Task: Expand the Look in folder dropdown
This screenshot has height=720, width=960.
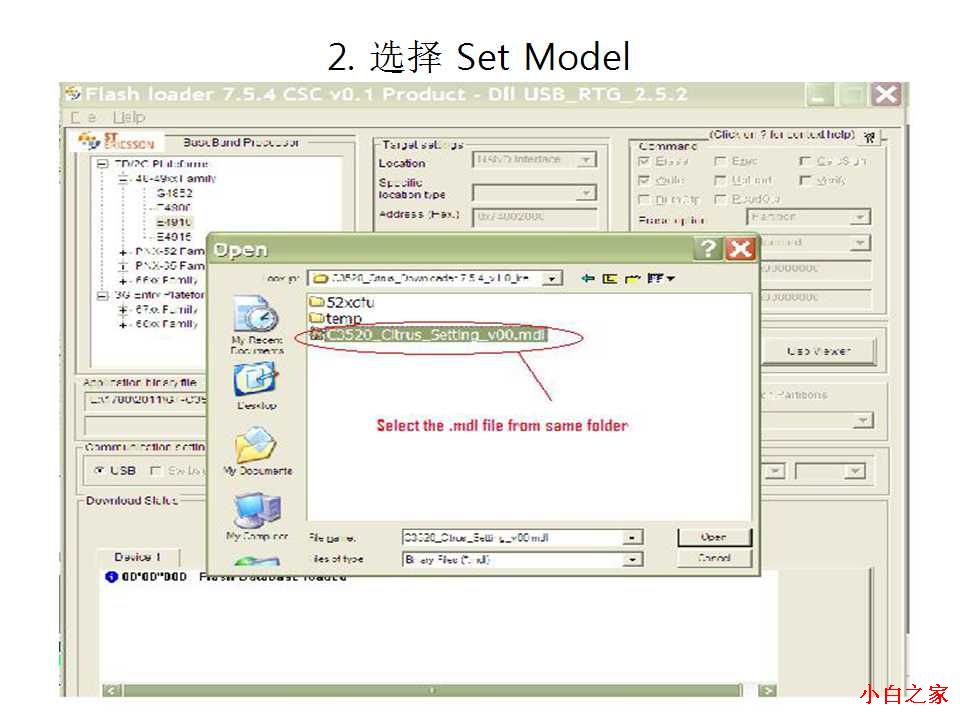Action: tap(552, 279)
